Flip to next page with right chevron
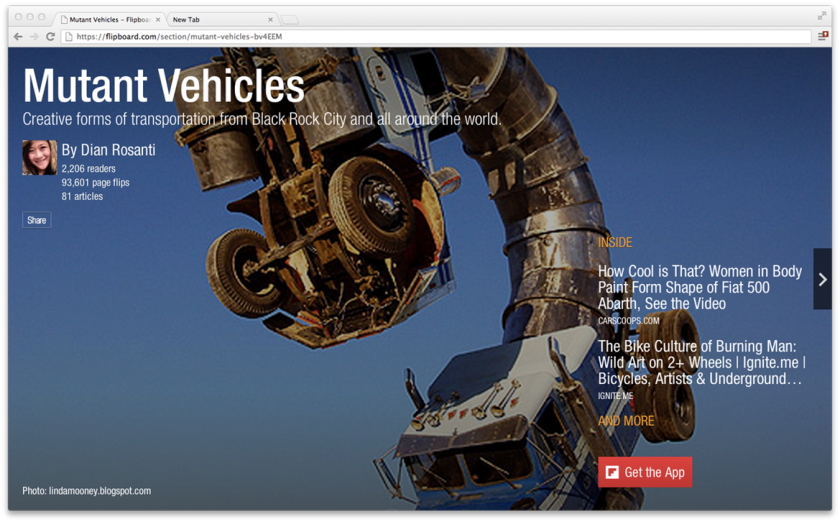This screenshot has height=522, width=840. [x=822, y=279]
